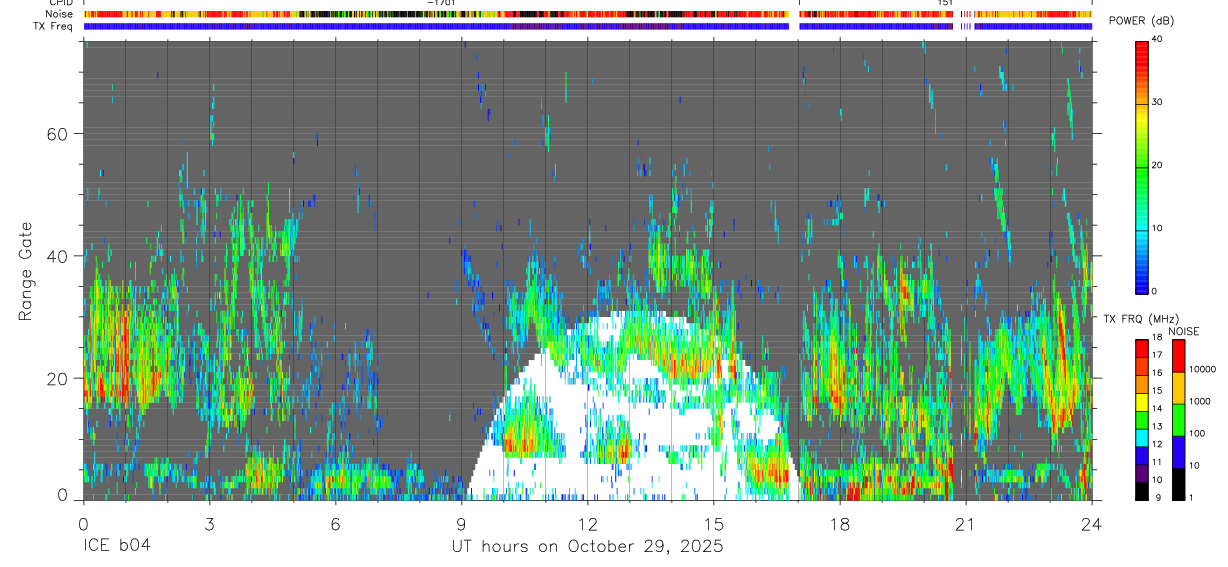Click the "1" label on NOISE scale
The image size is (1228, 567).
pos(1193,497)
